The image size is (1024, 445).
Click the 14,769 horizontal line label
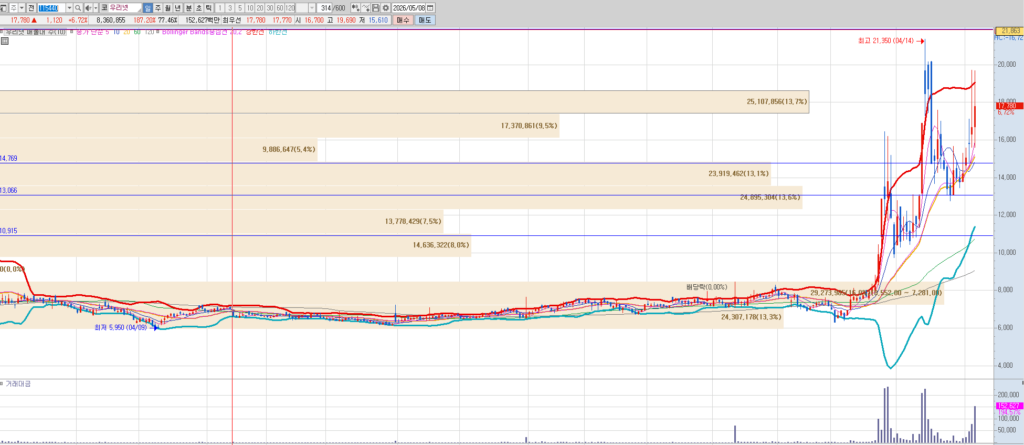point(9,158)
